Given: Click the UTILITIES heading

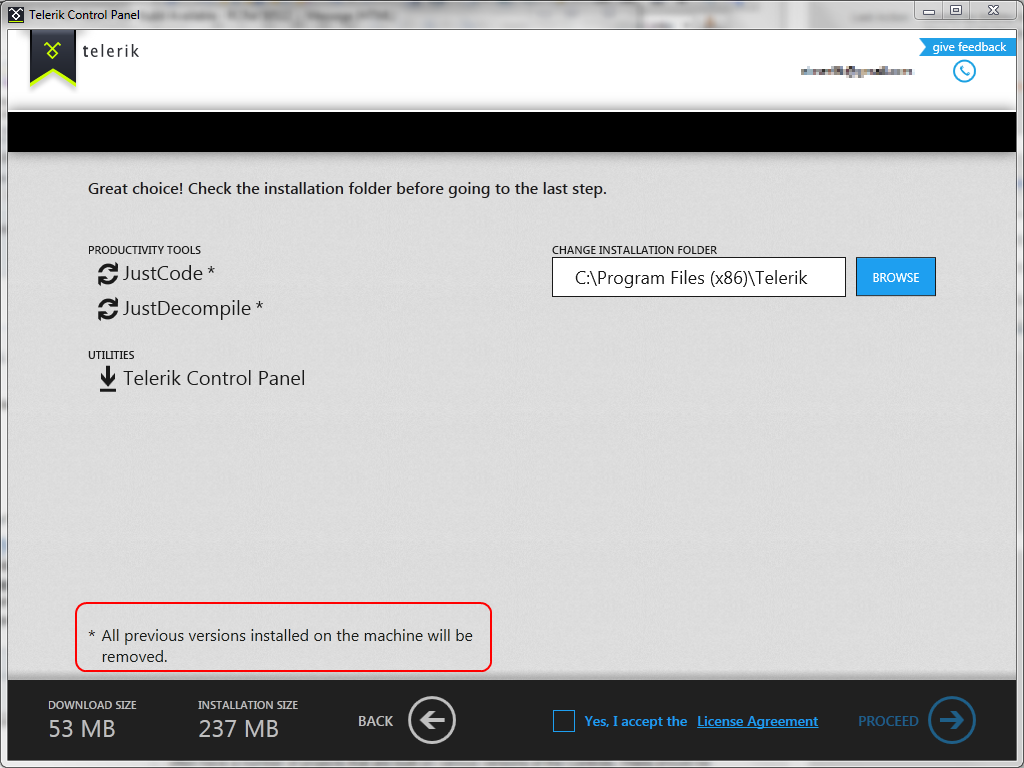Looking at the screenshot, I should point(111,355).
